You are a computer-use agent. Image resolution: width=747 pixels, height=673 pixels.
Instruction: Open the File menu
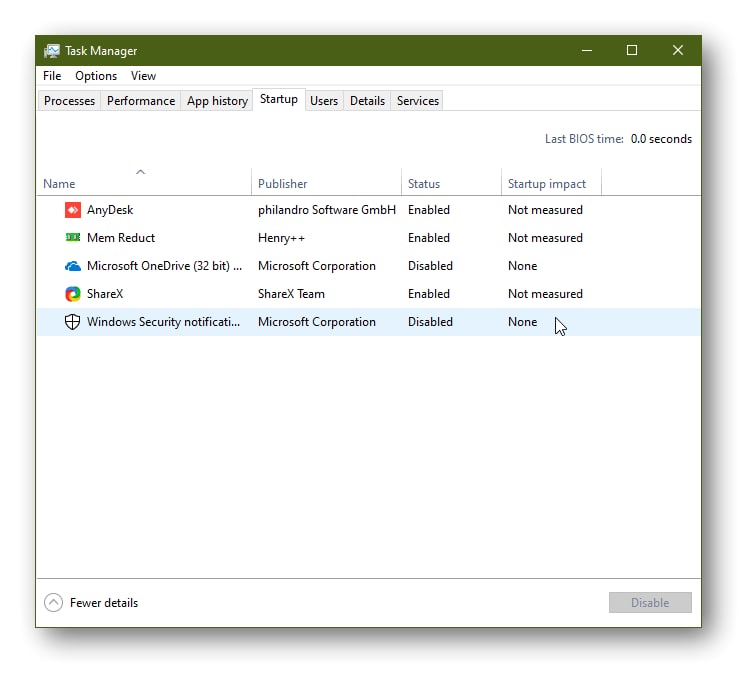[x=52, y=76]
